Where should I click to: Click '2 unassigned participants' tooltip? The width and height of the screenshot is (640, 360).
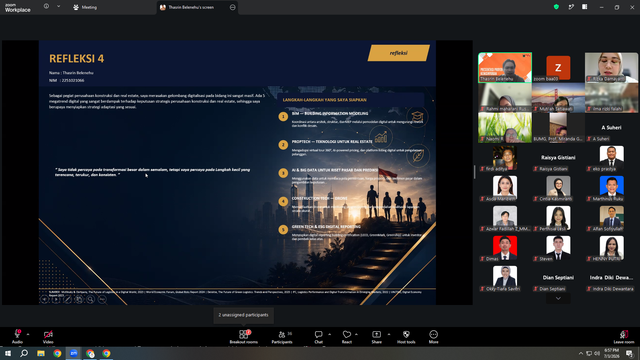coord(243,315)
